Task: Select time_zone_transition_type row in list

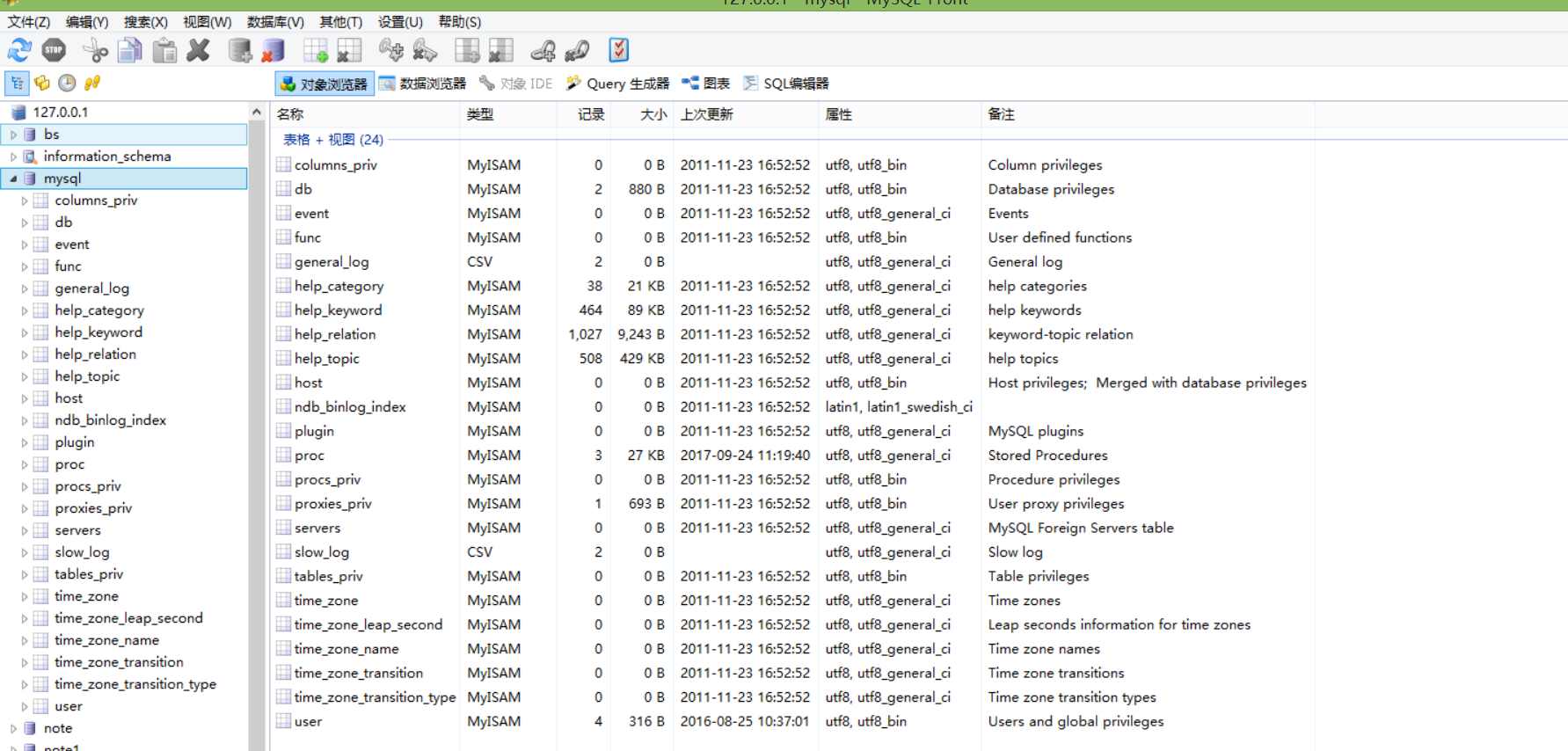Action: (x=791, y=697)
